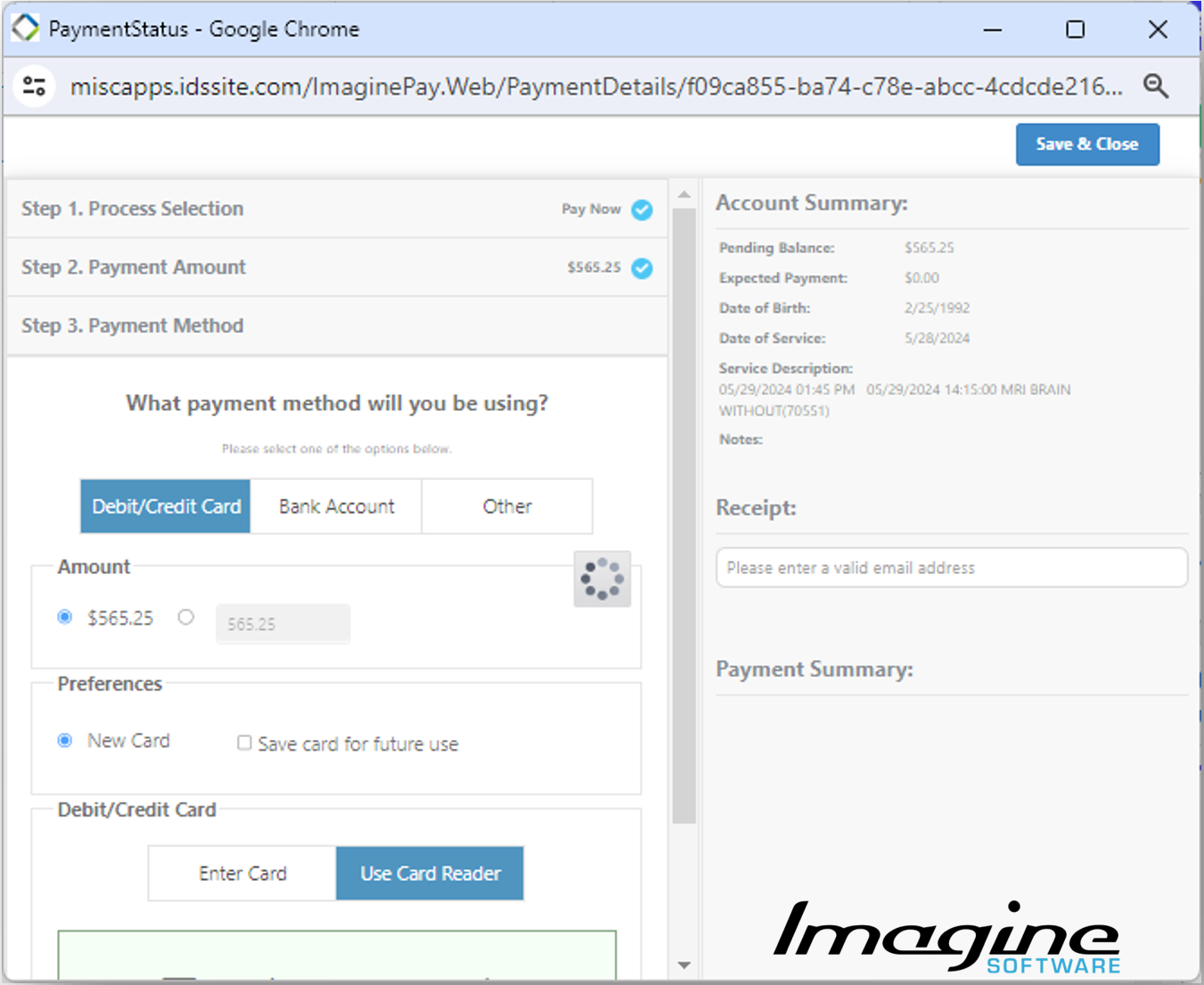Click the What payment method question heading

337,403
